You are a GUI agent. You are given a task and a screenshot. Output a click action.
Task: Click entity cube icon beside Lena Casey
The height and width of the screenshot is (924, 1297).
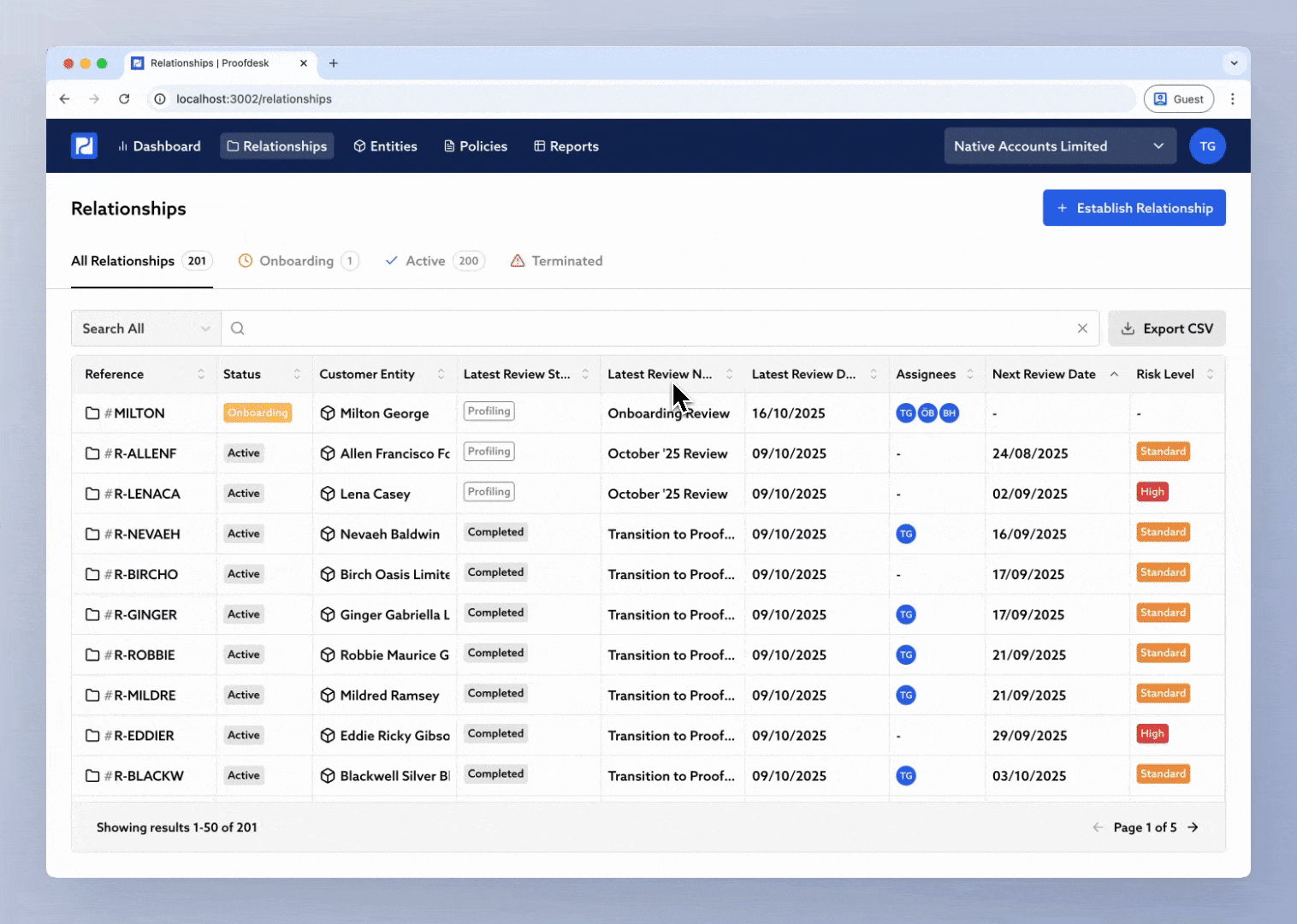[328, 494]
